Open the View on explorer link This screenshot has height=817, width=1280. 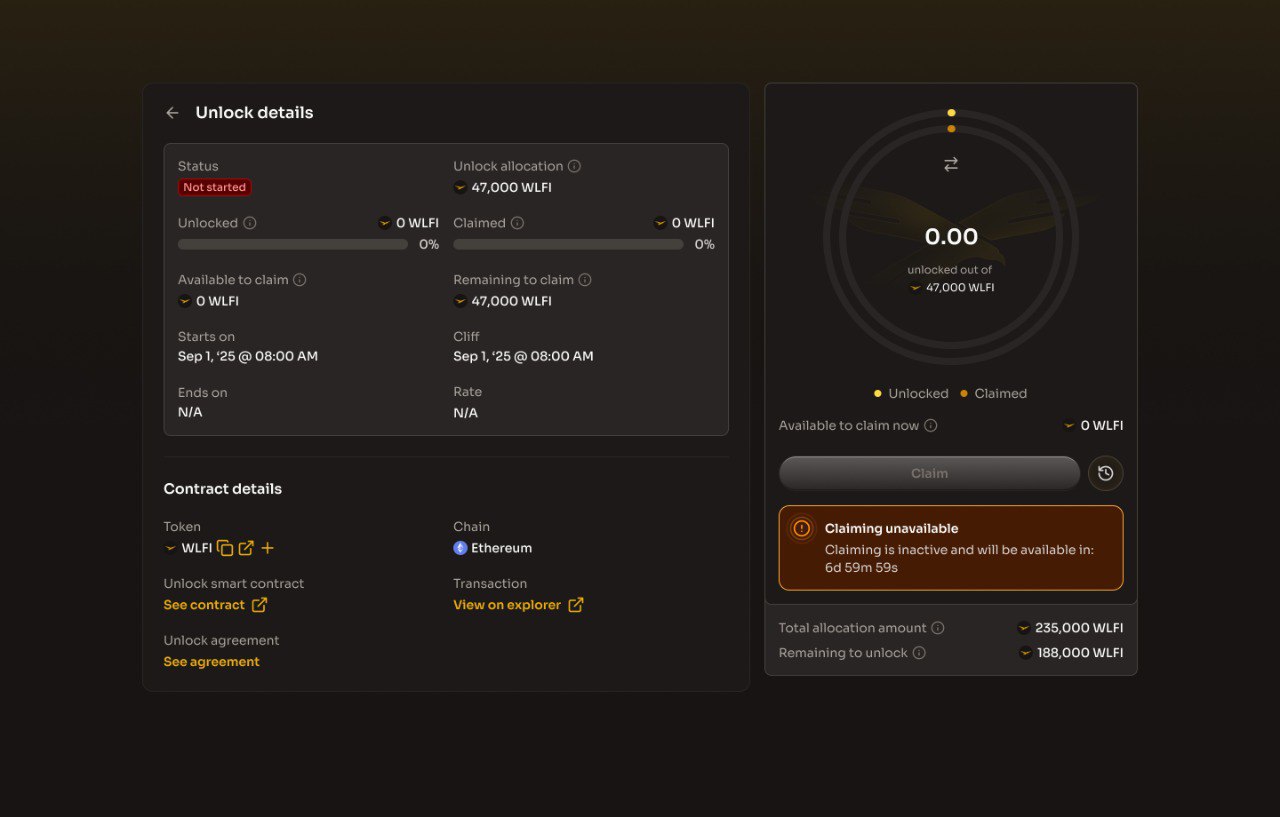pos(517,605)
